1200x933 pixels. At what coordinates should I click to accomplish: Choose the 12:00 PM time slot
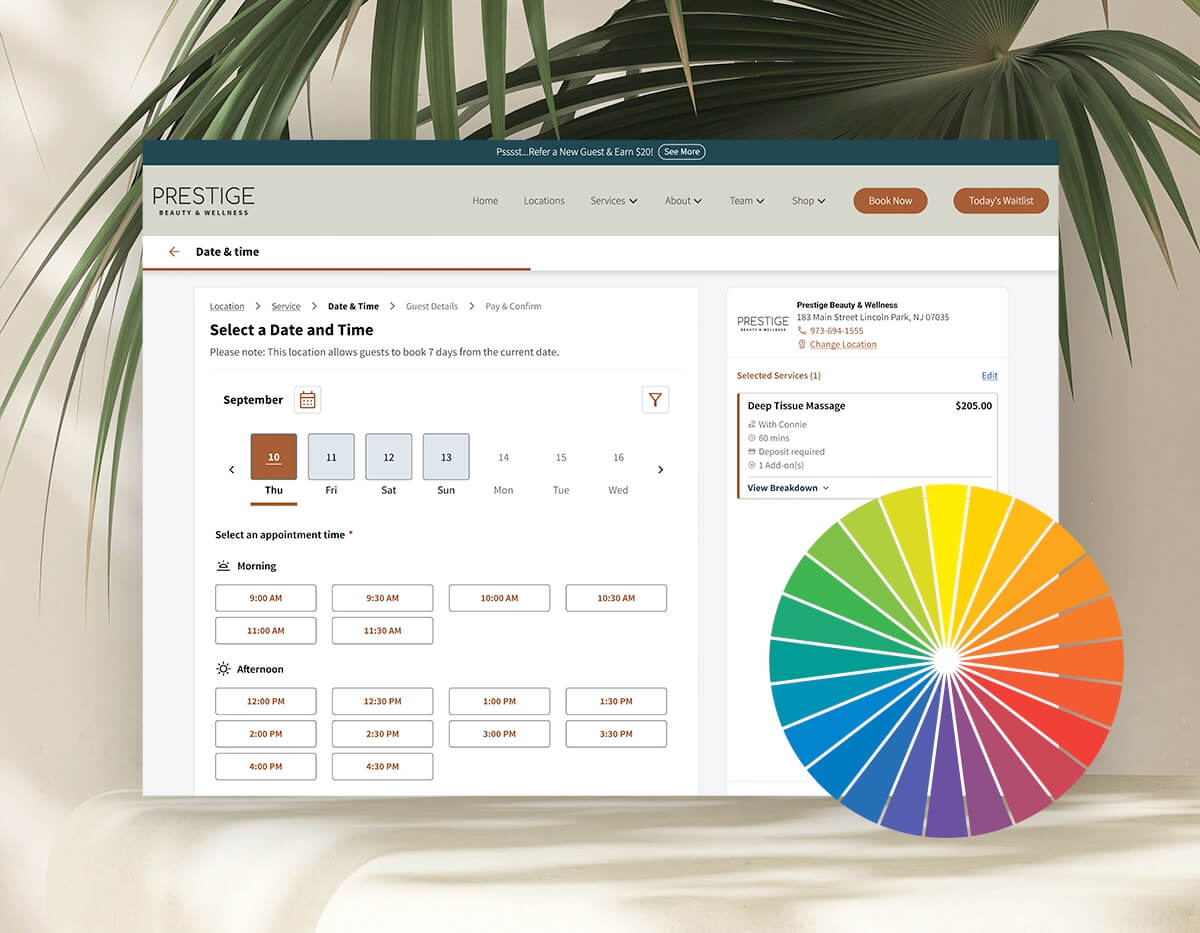point(266,701)
